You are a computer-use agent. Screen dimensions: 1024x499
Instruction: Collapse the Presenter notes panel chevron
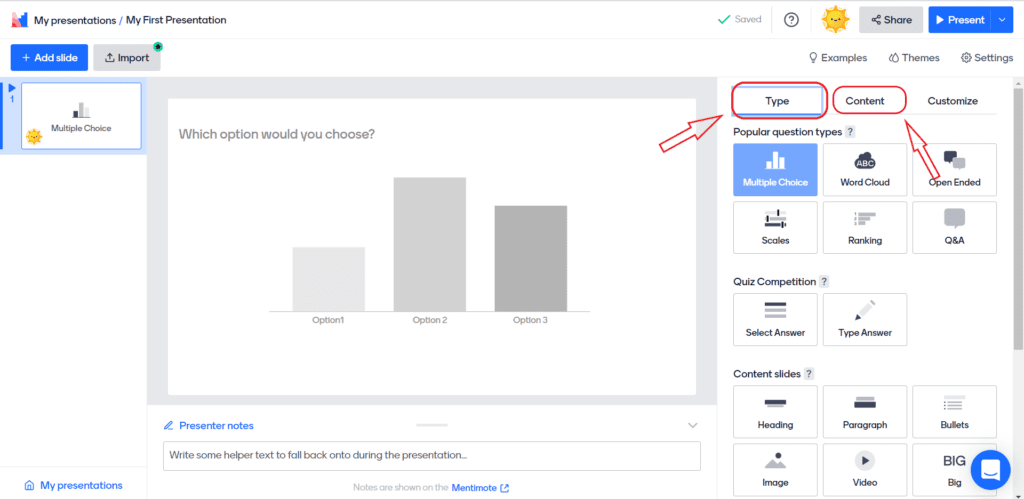[x=693, y=425]
